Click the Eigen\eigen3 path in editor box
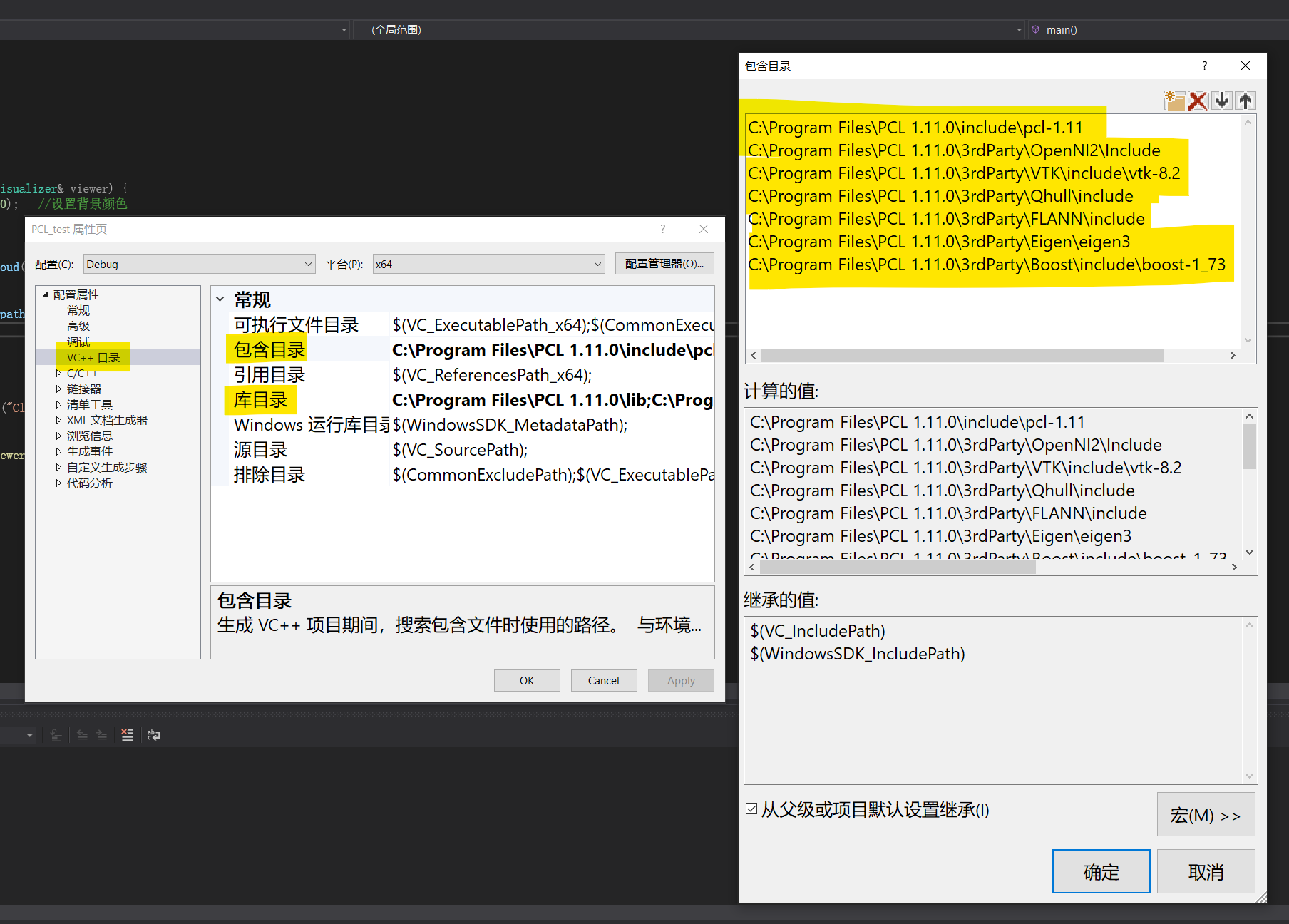The width and height of the screenshot is (1289, 924). point(939,242)
